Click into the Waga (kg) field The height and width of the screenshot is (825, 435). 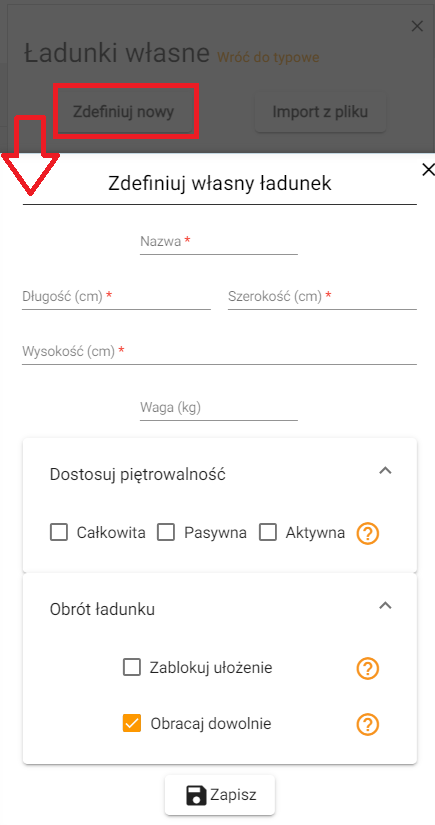coord(219,408)
